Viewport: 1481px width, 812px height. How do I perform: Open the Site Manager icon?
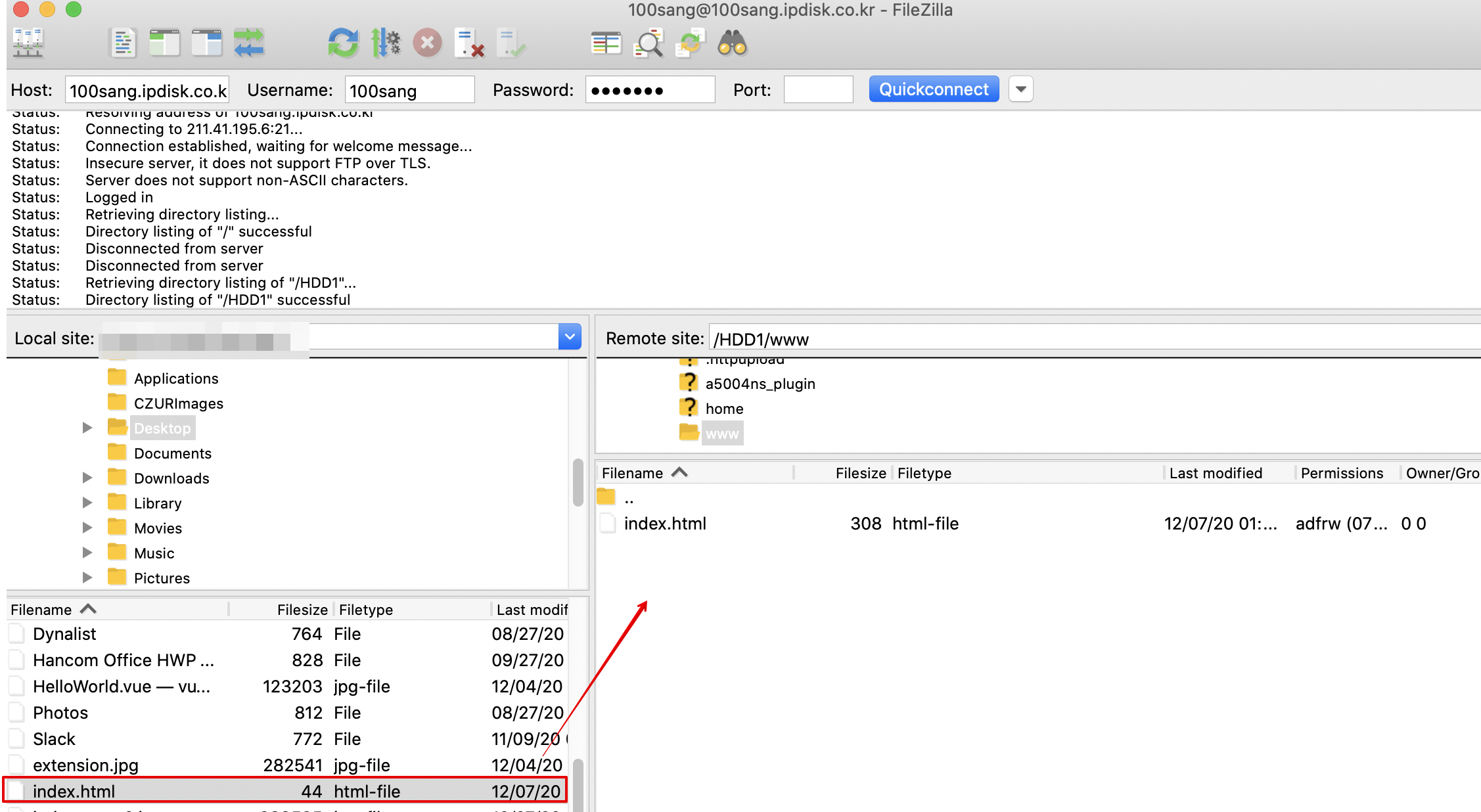[x=28, y=43]
